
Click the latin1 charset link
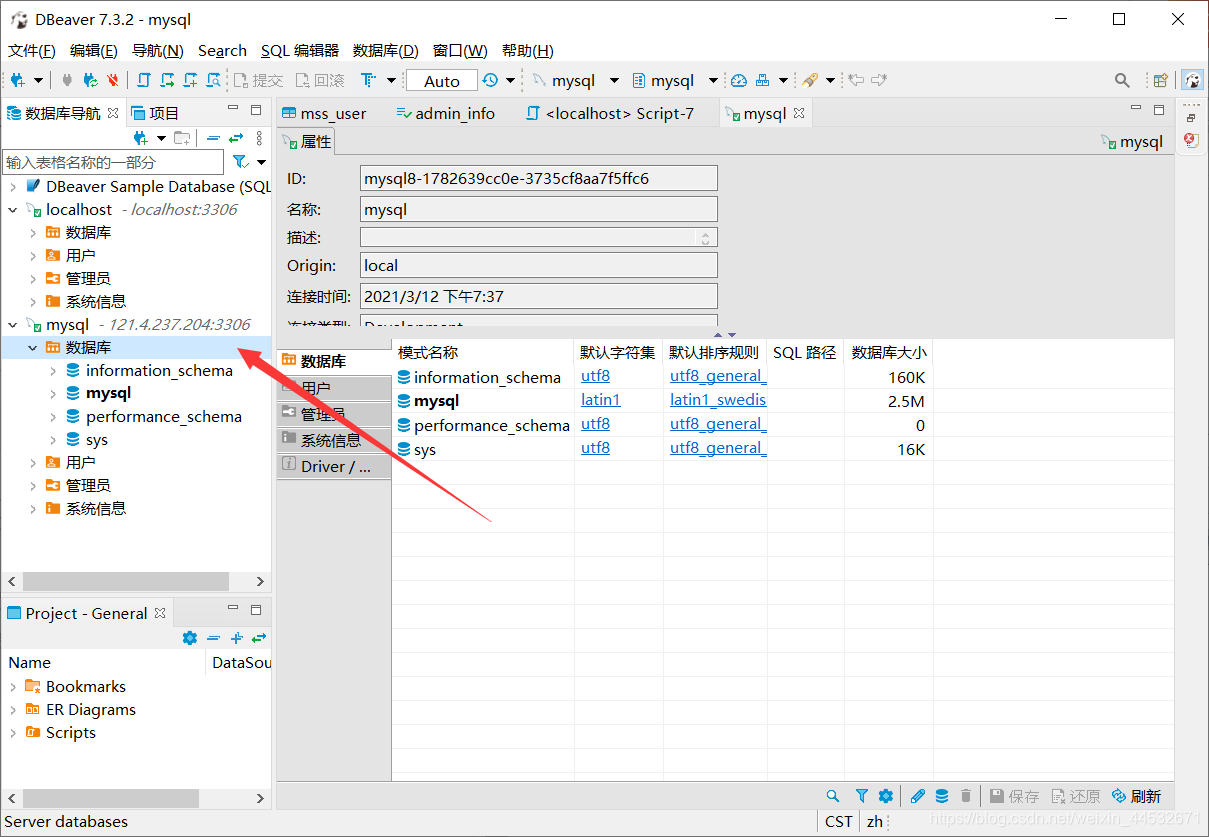pyautogui.click(x=601, y=400)
